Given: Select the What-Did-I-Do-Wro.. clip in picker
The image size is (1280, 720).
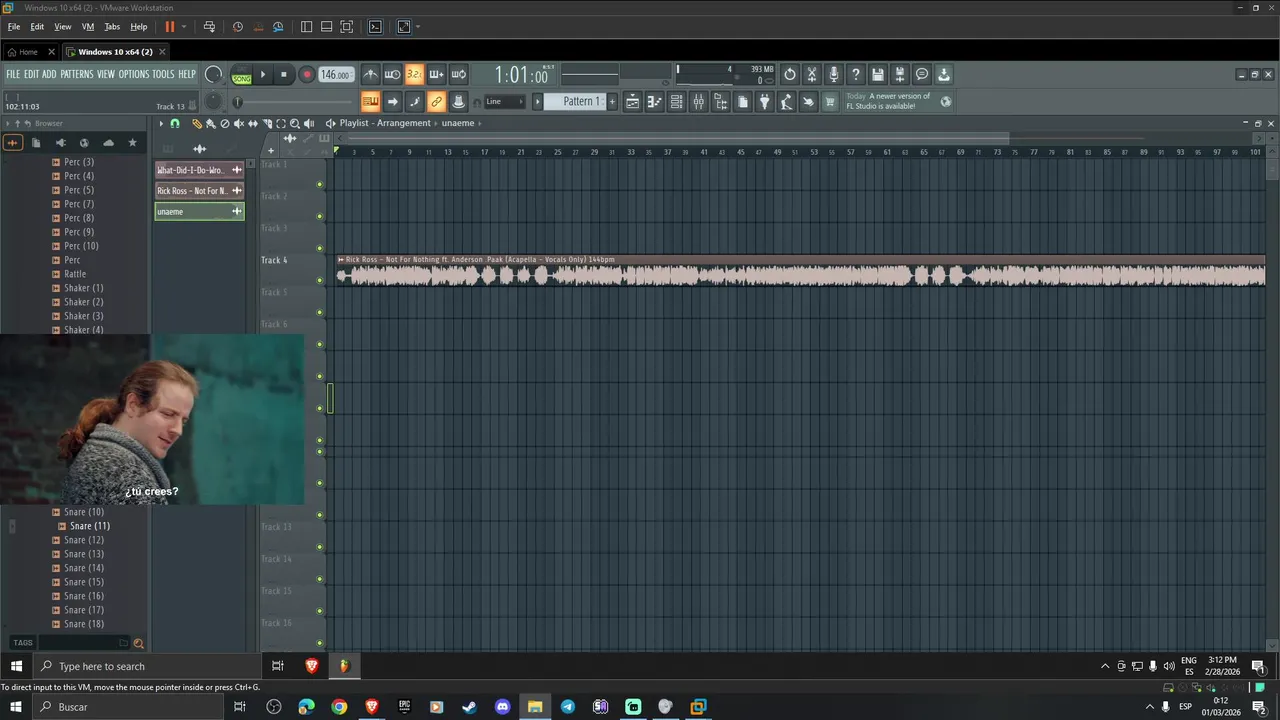Looking at the screenshot, I should (199, 170).
